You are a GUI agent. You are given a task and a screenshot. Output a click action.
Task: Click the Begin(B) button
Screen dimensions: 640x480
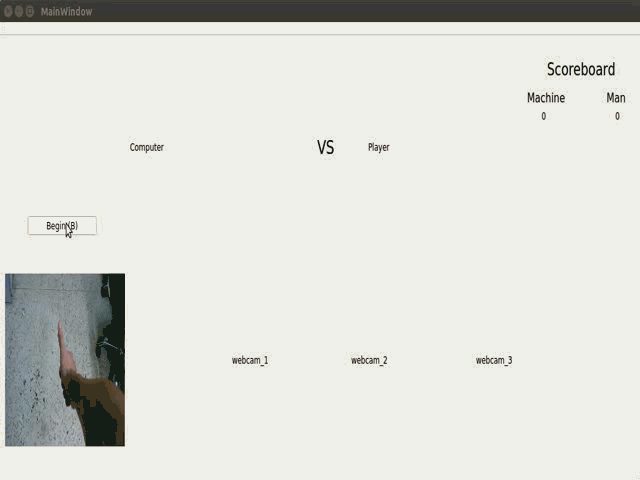point(62,226)
